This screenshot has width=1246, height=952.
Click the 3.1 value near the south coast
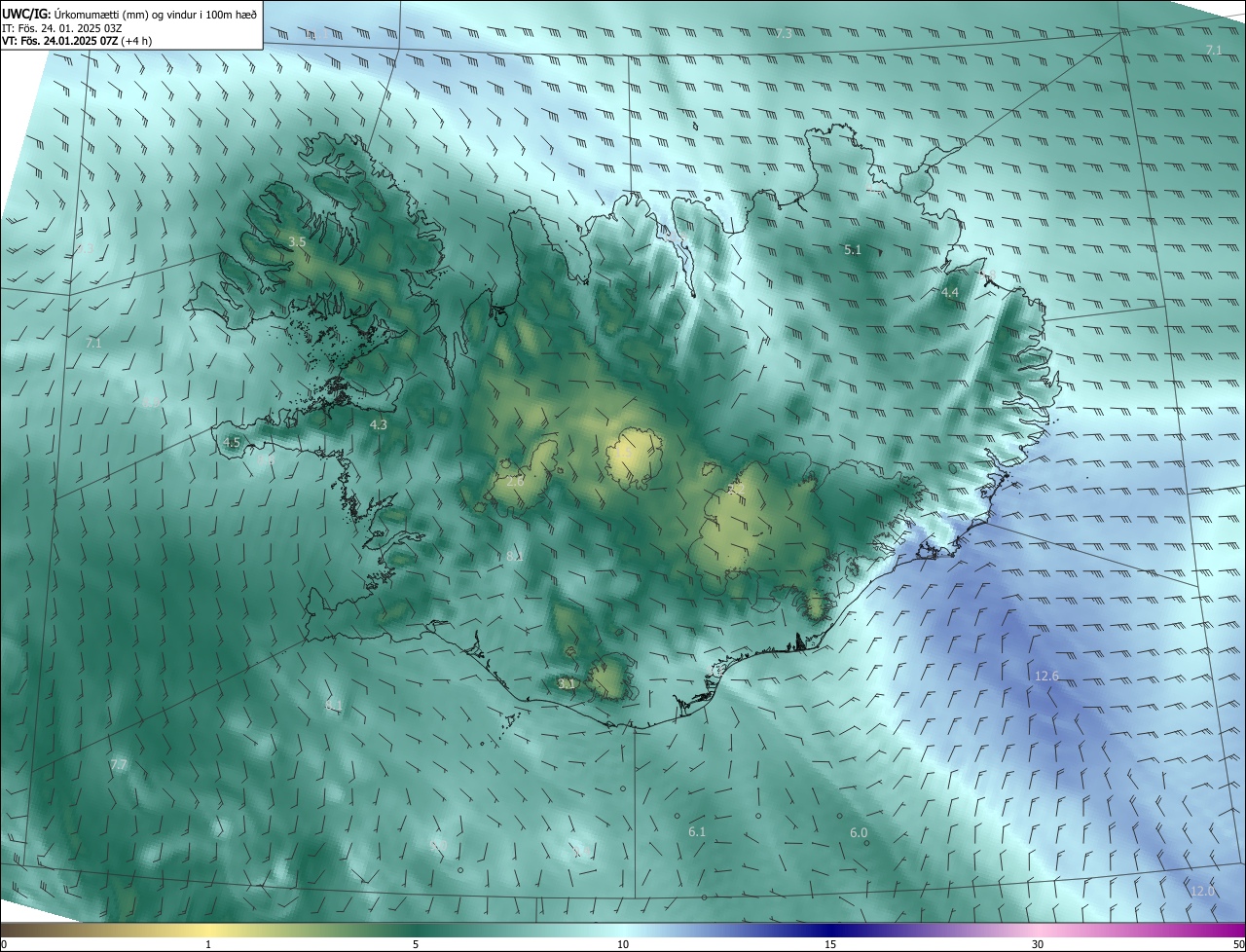(567, 684)
